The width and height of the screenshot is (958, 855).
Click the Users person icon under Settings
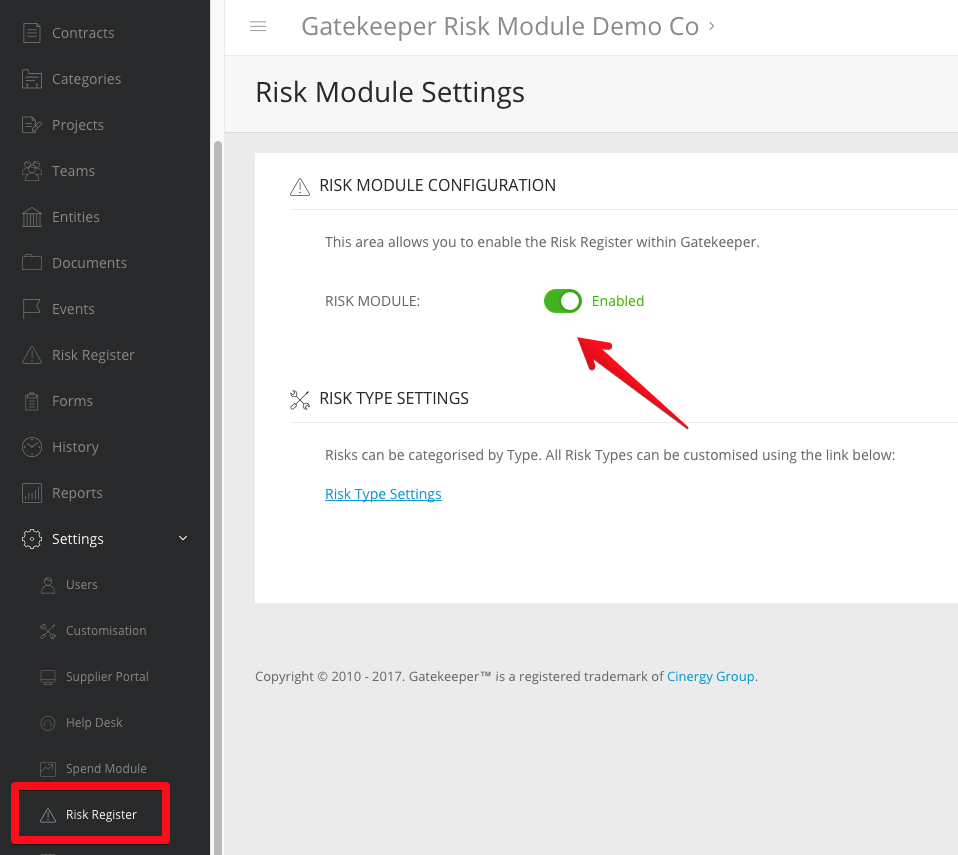point(48,585)
